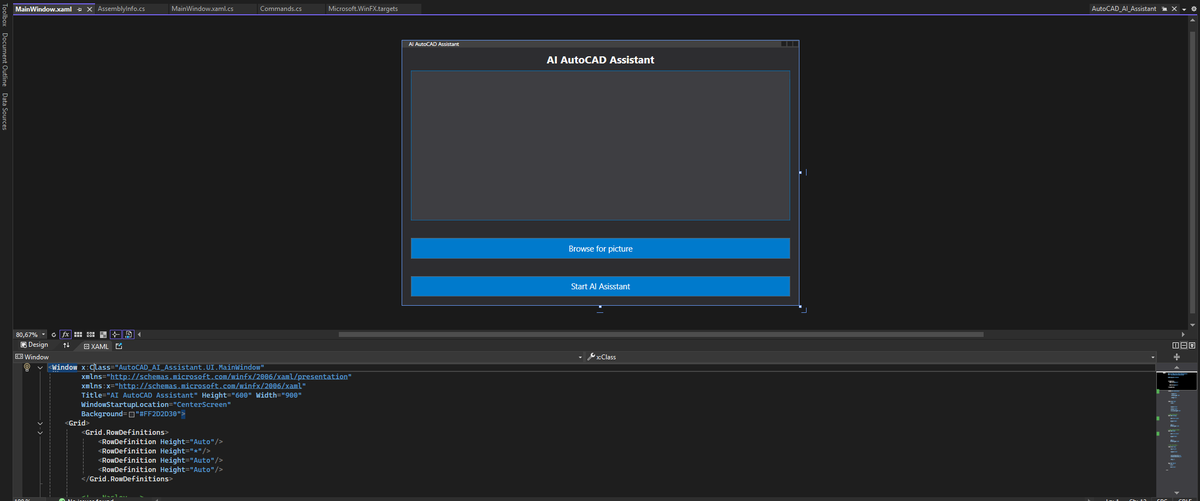Viewport: 1200px width, 501px height.
Task: Click the designer scroll right arrow
Action: coord(1181,334)
